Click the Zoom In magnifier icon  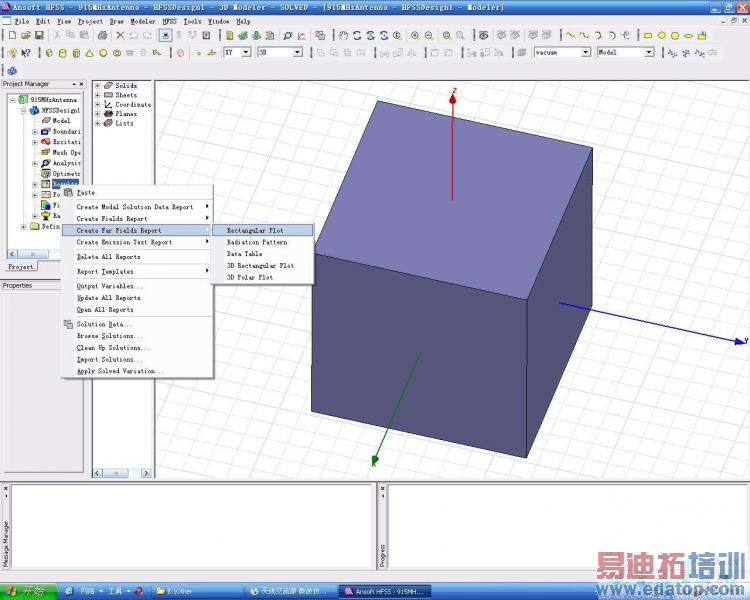[415, 35]
